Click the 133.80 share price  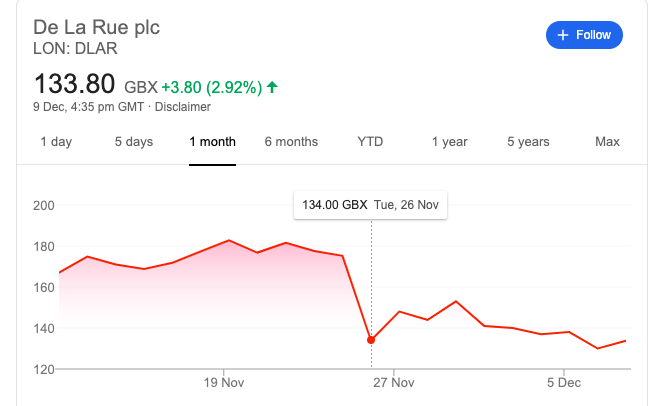coord(75,84)
